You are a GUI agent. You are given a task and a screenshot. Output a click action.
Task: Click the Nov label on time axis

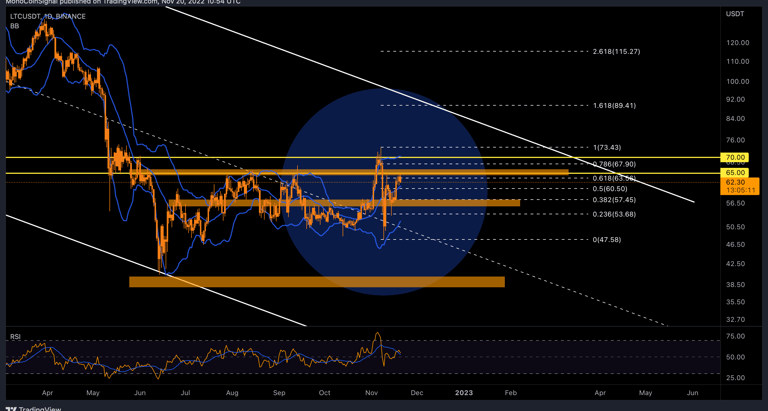(x=371, y=393)
